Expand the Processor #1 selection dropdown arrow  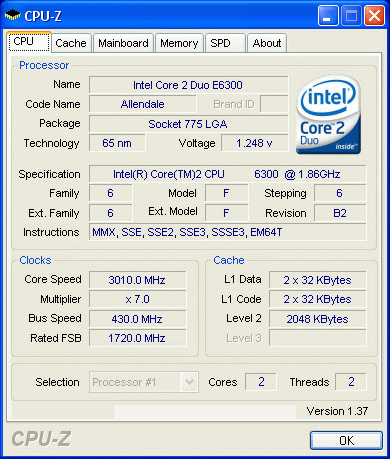coord(189,382)
